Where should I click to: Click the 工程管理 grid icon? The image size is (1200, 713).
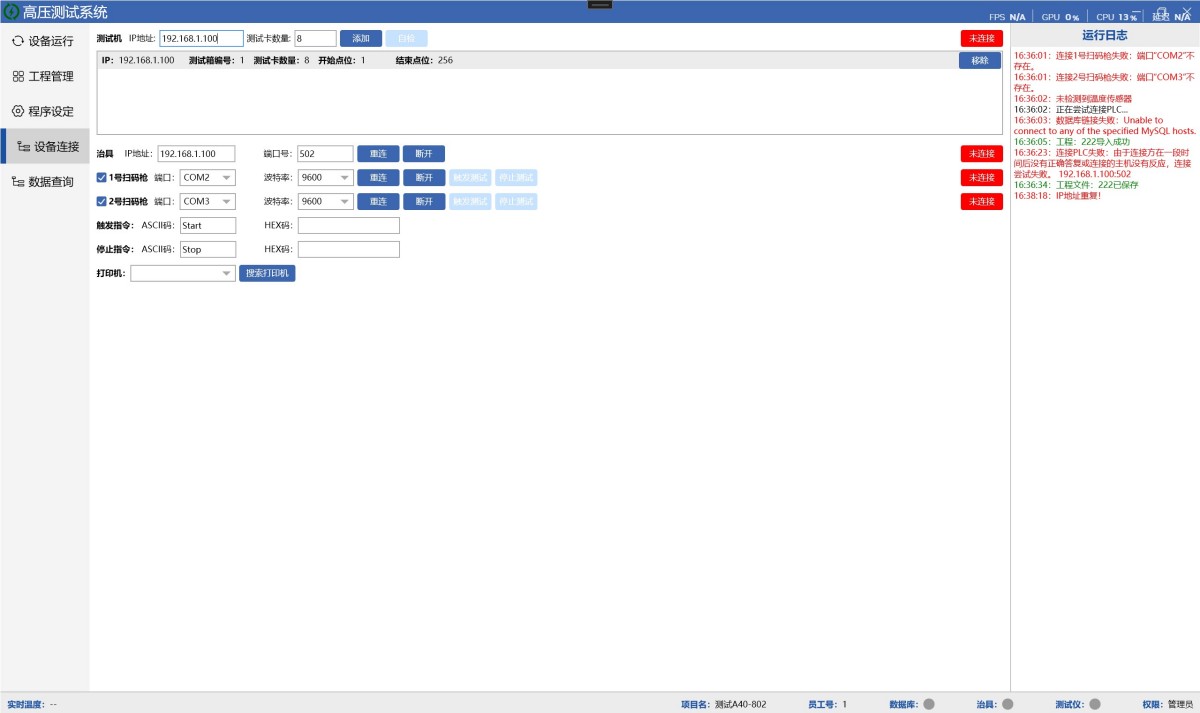pyautogui.click(x=17, y=76)
